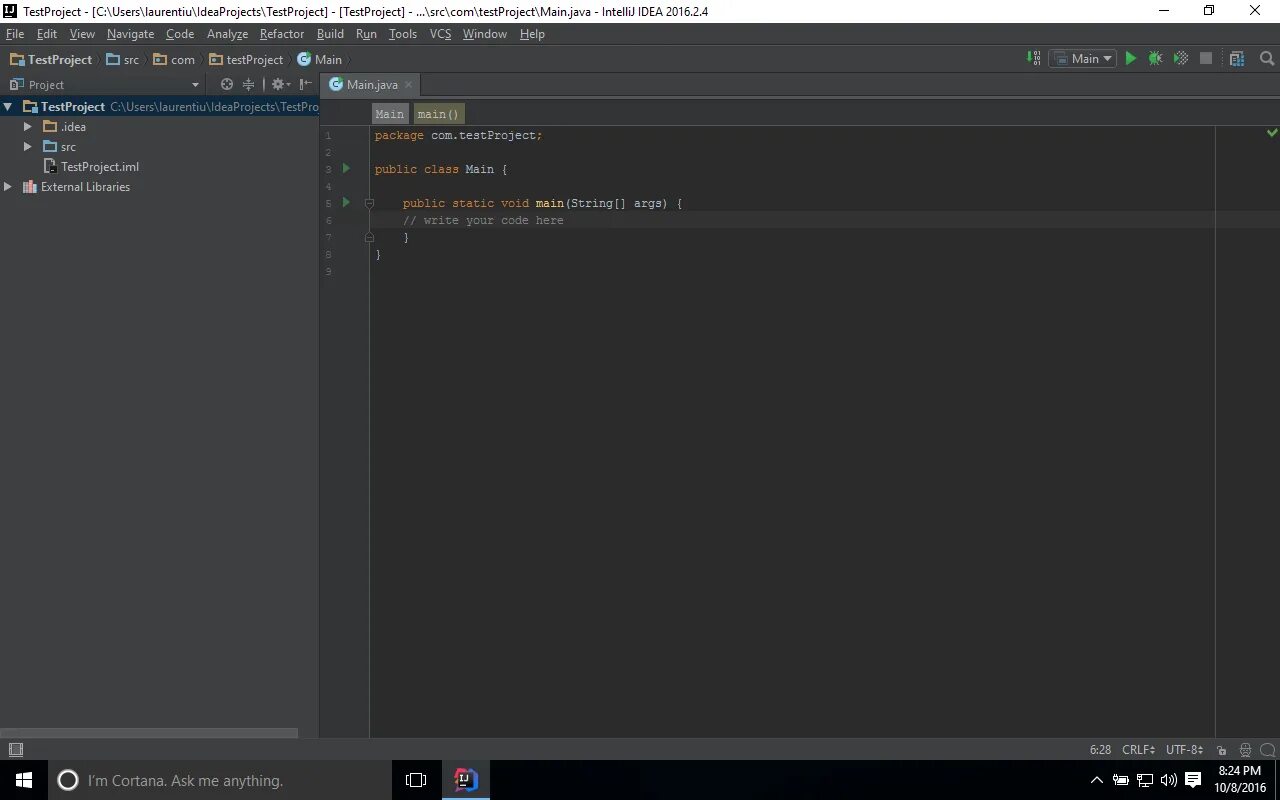This screenshot has width=1280, height=800.
Task: Start debugging with the Debug icon
Action: click(x=1155, y=58)
